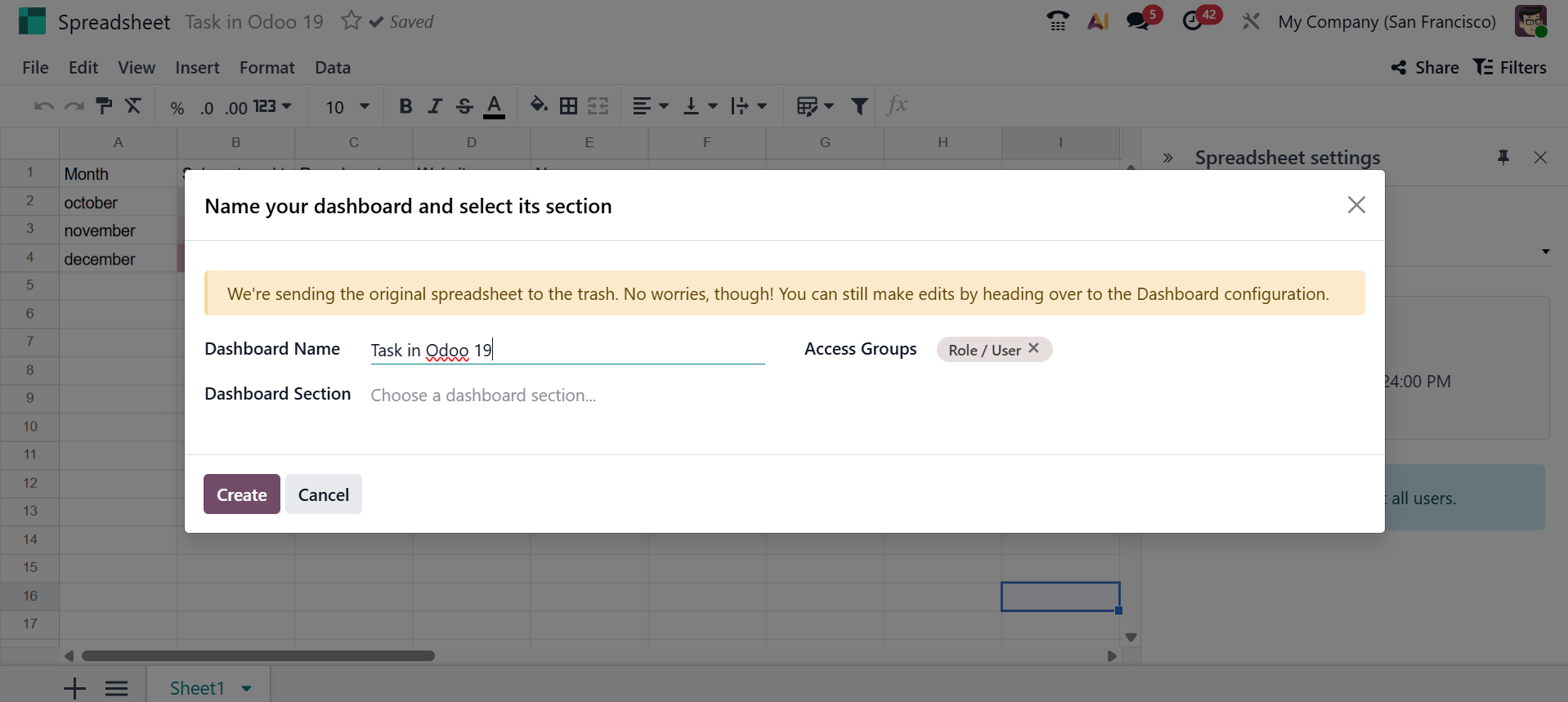Expand the font size dropdown
The image size is (1568, 702).
pos(364,106)
